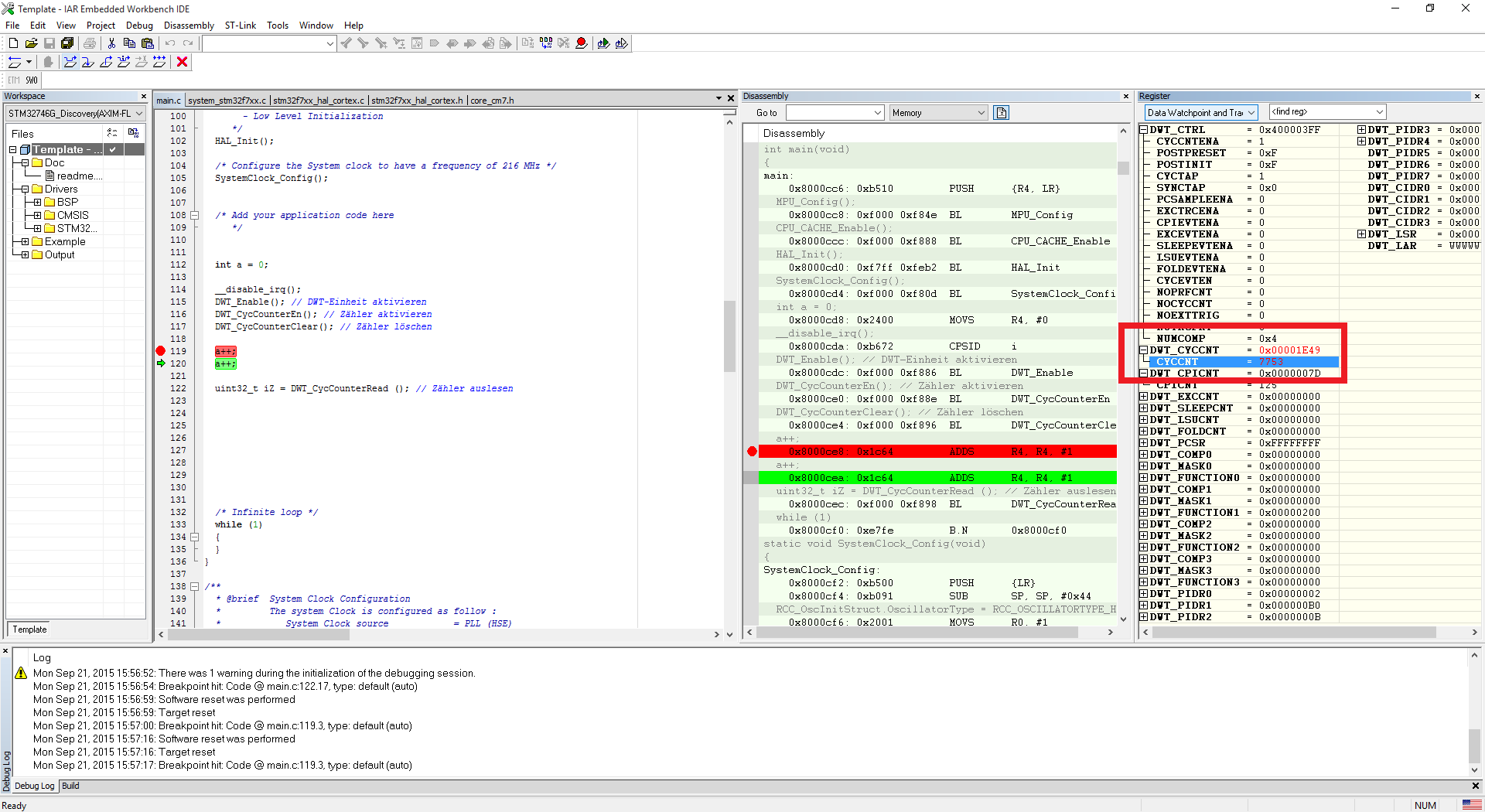Click the Disassembly horizontal scrollbar
The height and width of the screenshot is (812, 1485).
coord(917,633)
